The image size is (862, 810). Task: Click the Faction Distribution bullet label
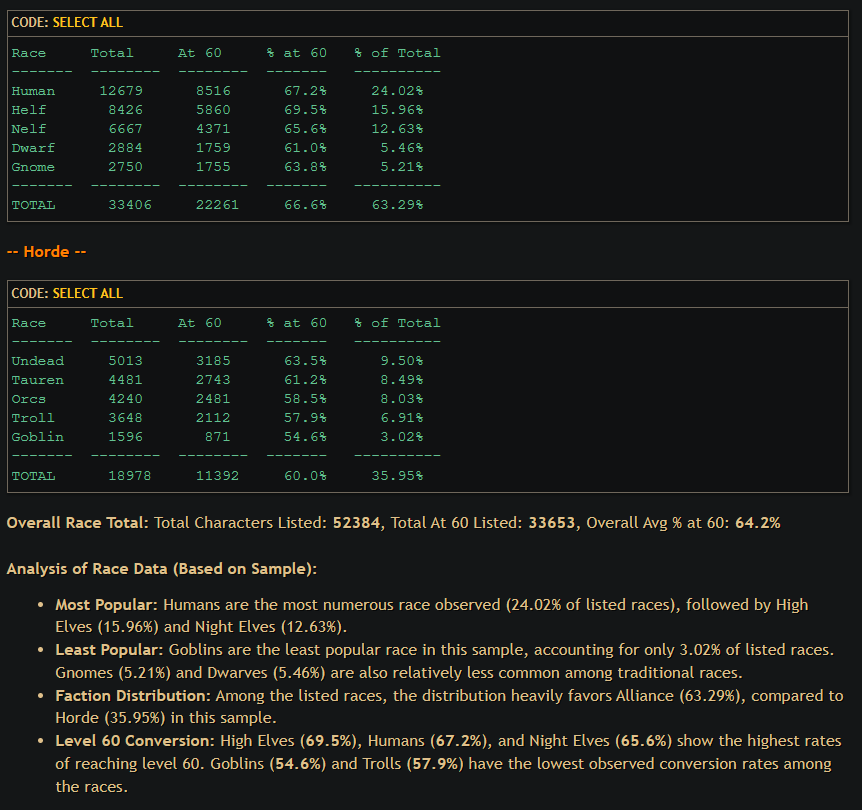(133, 696)
